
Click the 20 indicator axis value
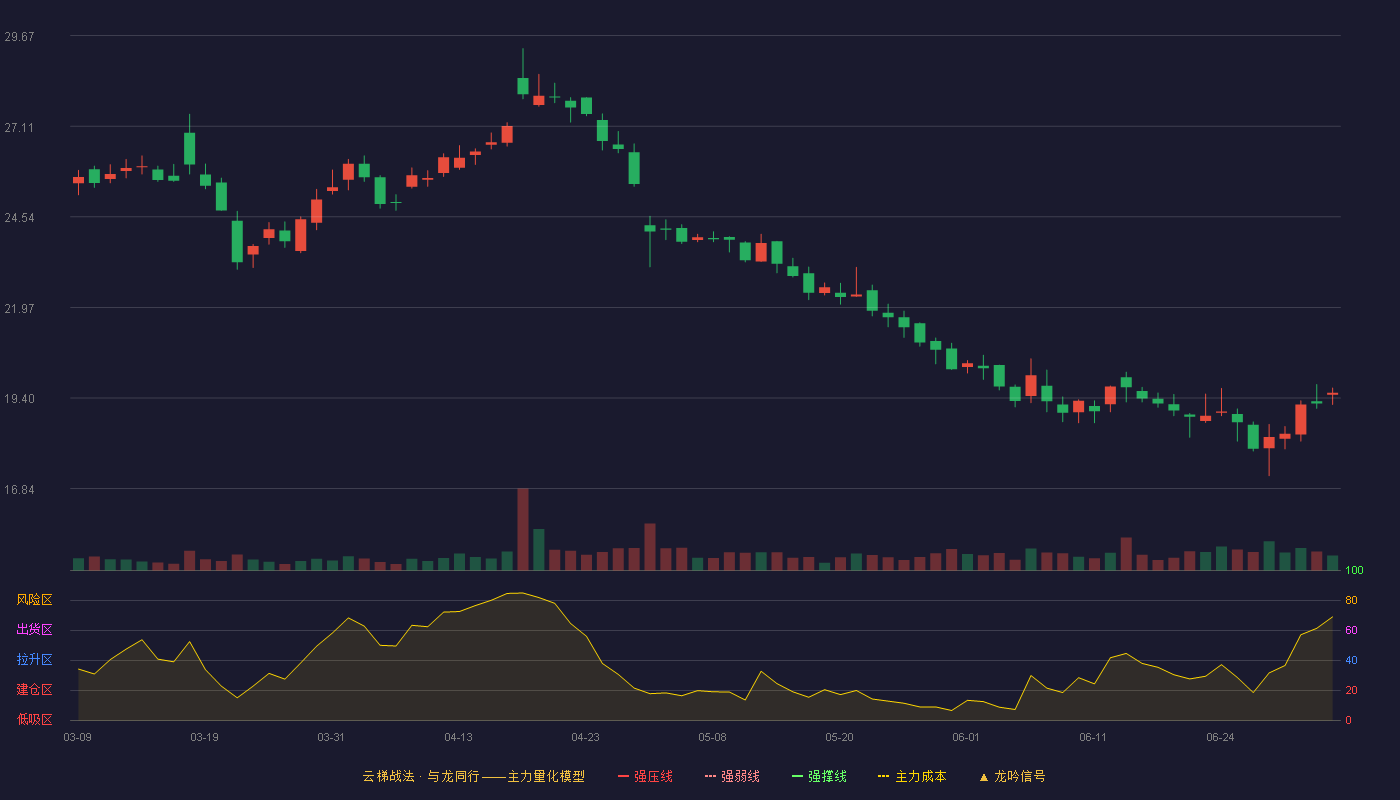(x=1351, y=690)
